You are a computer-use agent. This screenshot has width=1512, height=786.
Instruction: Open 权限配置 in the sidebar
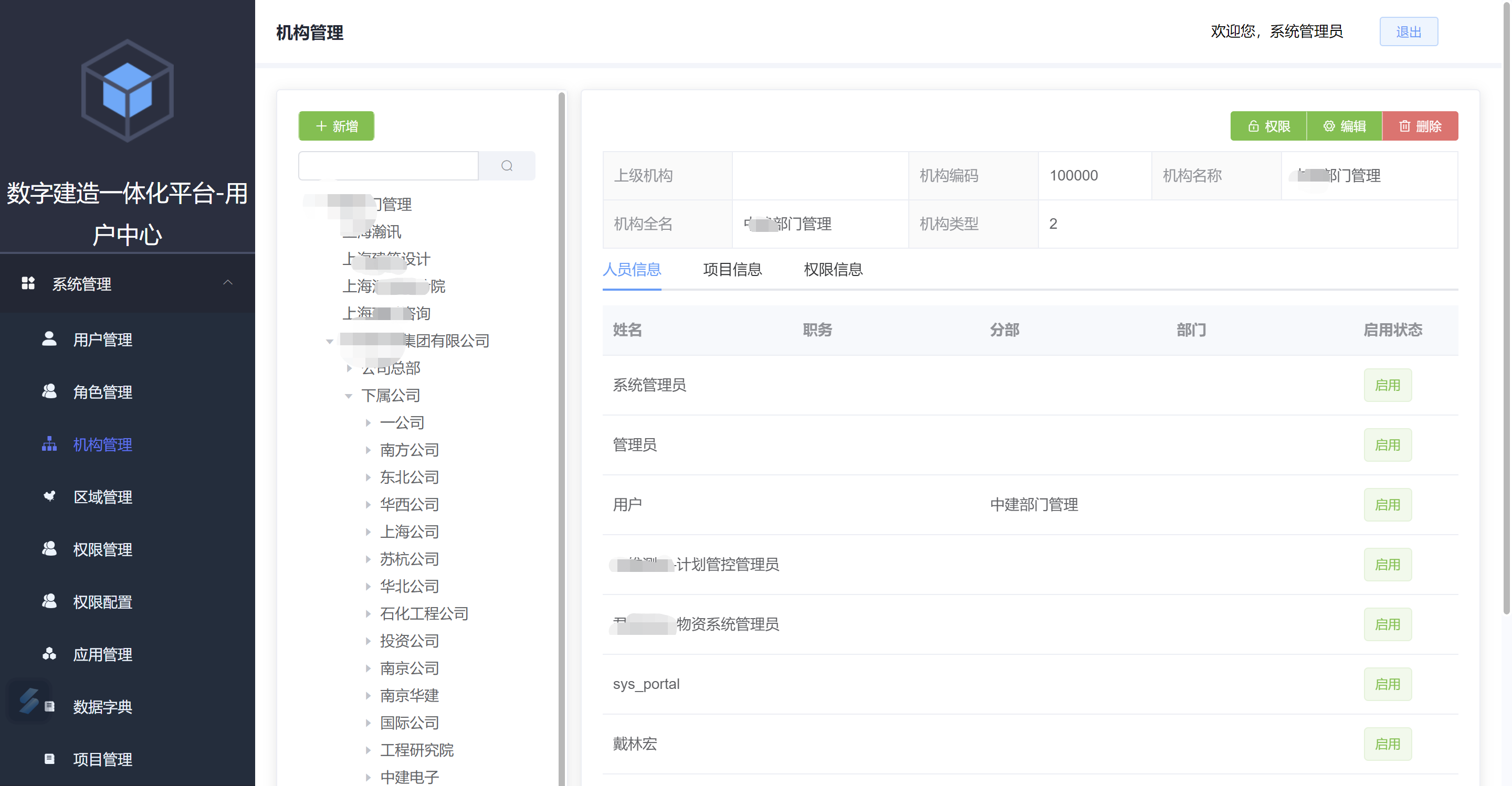pyautogui.click(x=103, y=601)
